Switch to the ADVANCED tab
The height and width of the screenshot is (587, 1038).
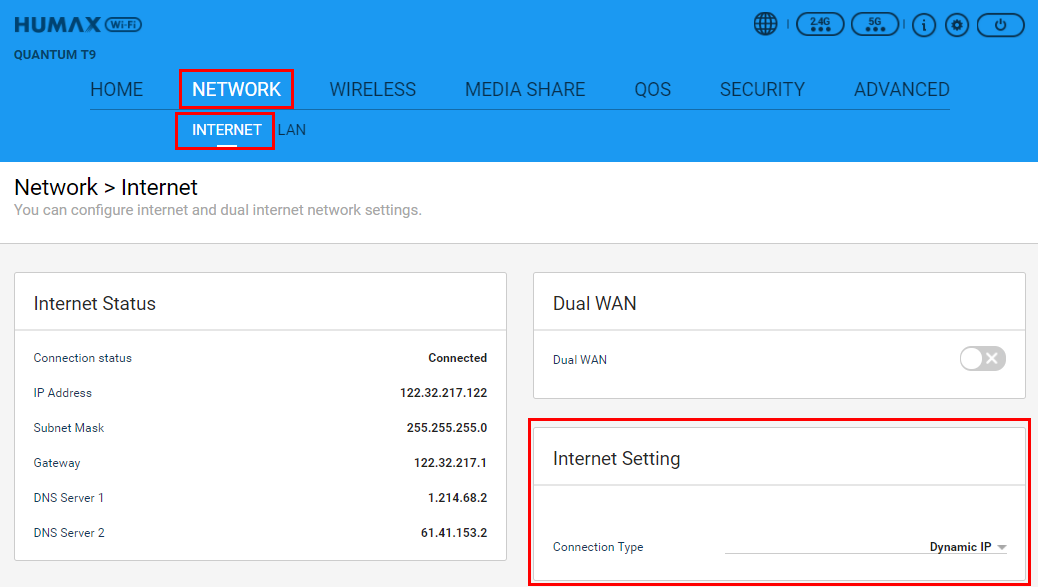coord(902,89)
